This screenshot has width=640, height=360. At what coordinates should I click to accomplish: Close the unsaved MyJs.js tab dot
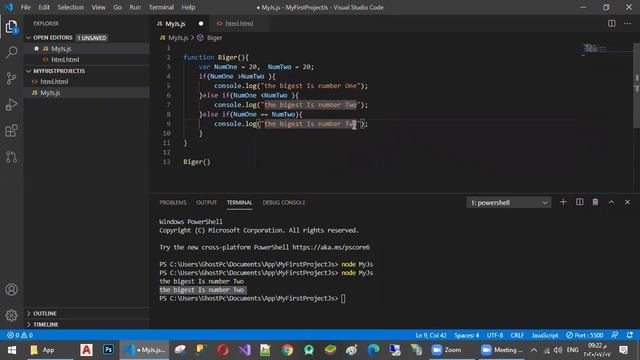click(201, 24)
